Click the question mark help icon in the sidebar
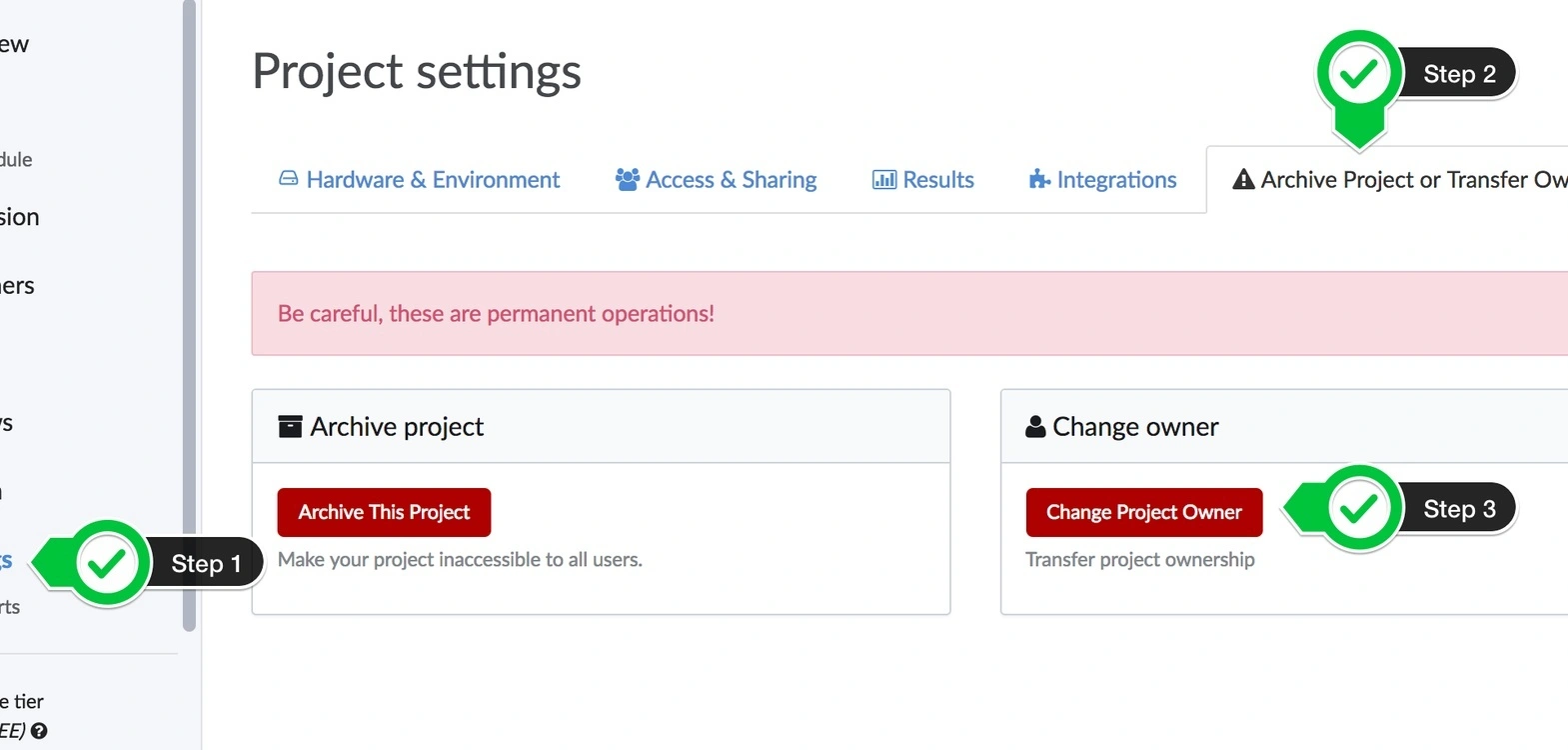The height and width of the screenshot is (750, 1568). tap(39, 731)
